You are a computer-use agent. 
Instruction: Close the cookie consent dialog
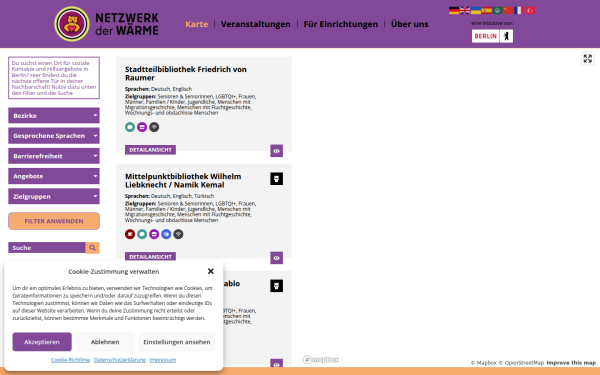[210, 271]
